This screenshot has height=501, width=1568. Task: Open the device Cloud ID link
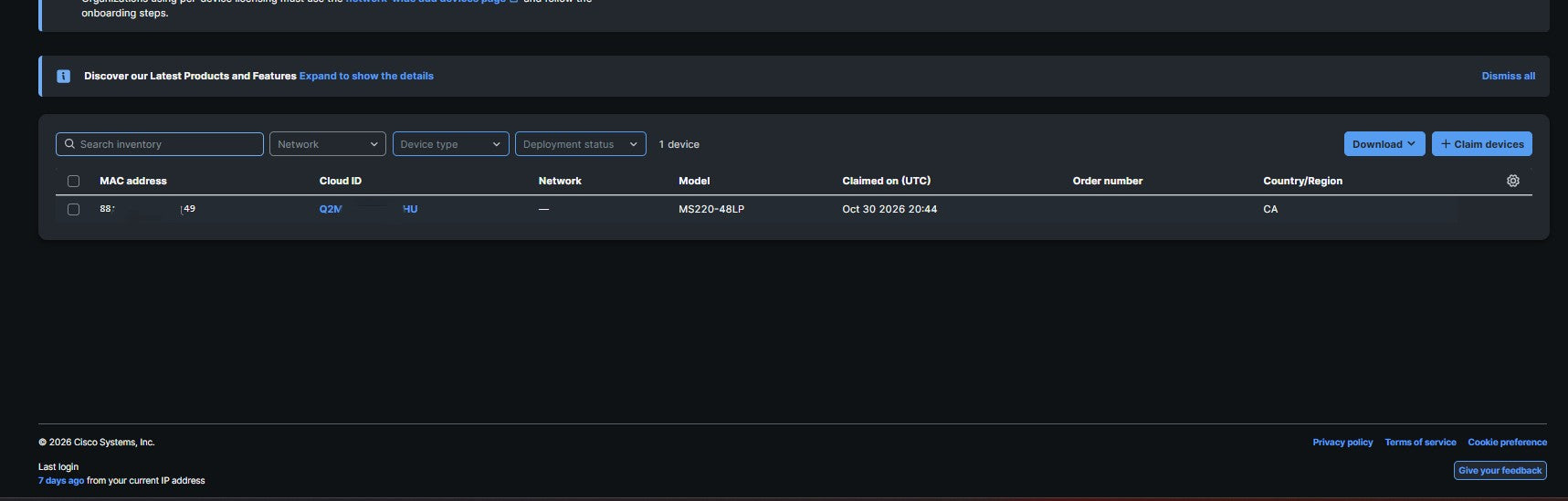click(x=368, y=209)
